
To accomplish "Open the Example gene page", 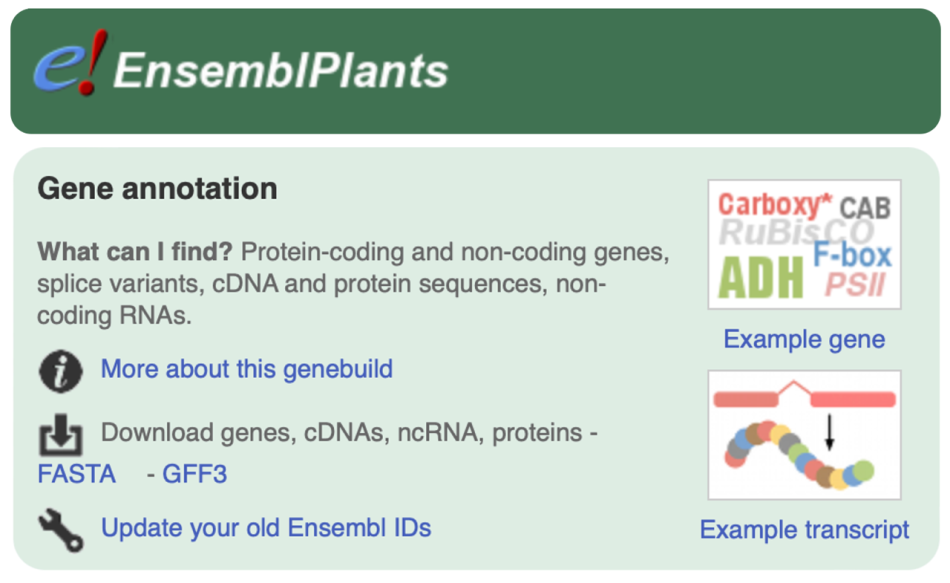I will click(803, 340).
